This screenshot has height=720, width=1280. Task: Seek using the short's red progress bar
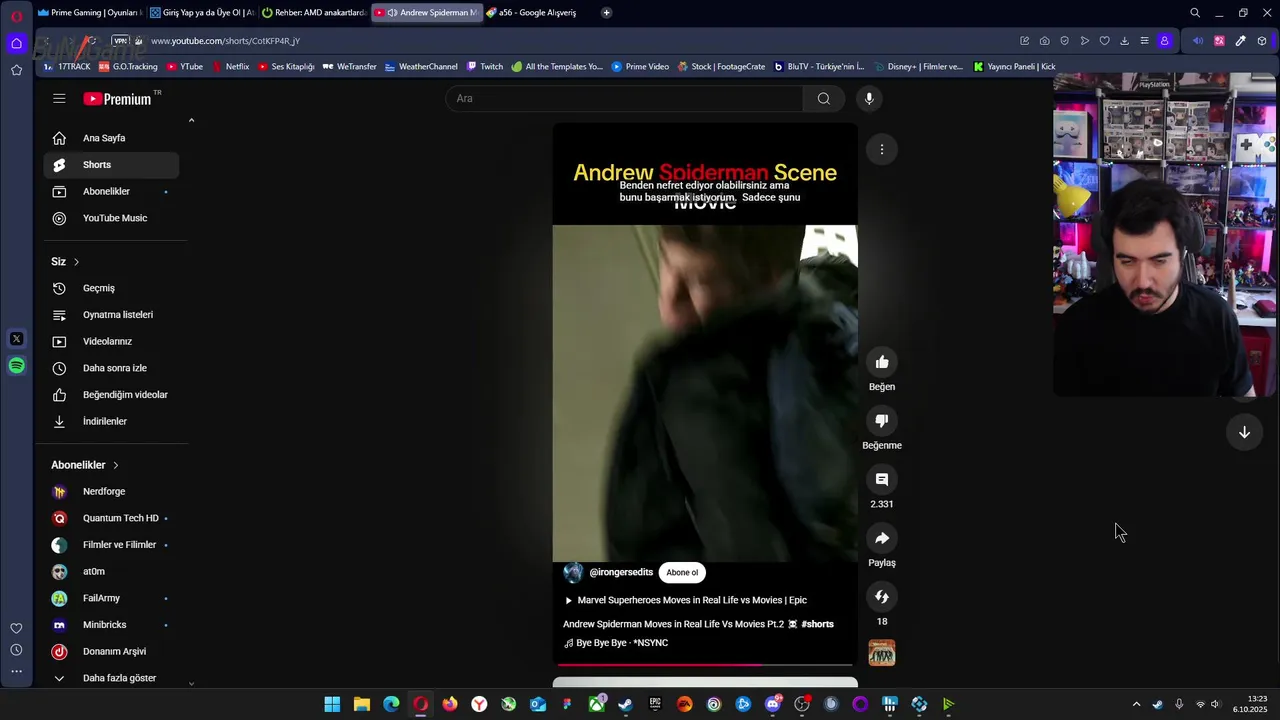705,664
